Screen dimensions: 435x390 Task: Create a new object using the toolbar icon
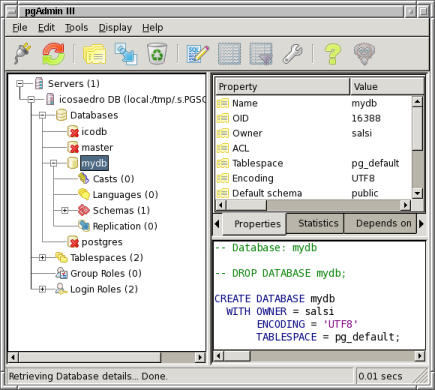(x=126, y=54)
